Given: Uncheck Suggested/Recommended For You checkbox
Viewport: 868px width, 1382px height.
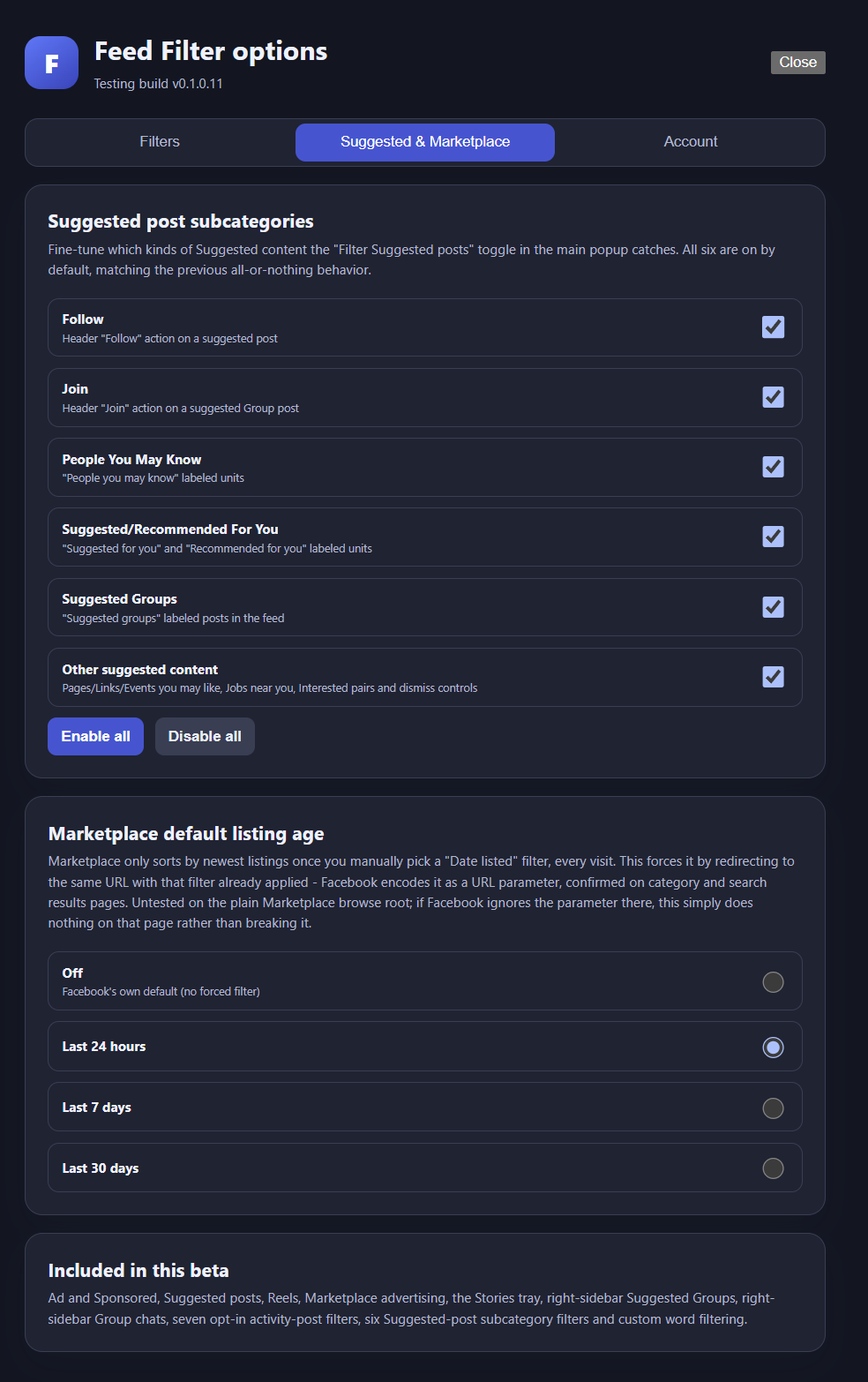Looking at the screenshot, I should [773, 537].
